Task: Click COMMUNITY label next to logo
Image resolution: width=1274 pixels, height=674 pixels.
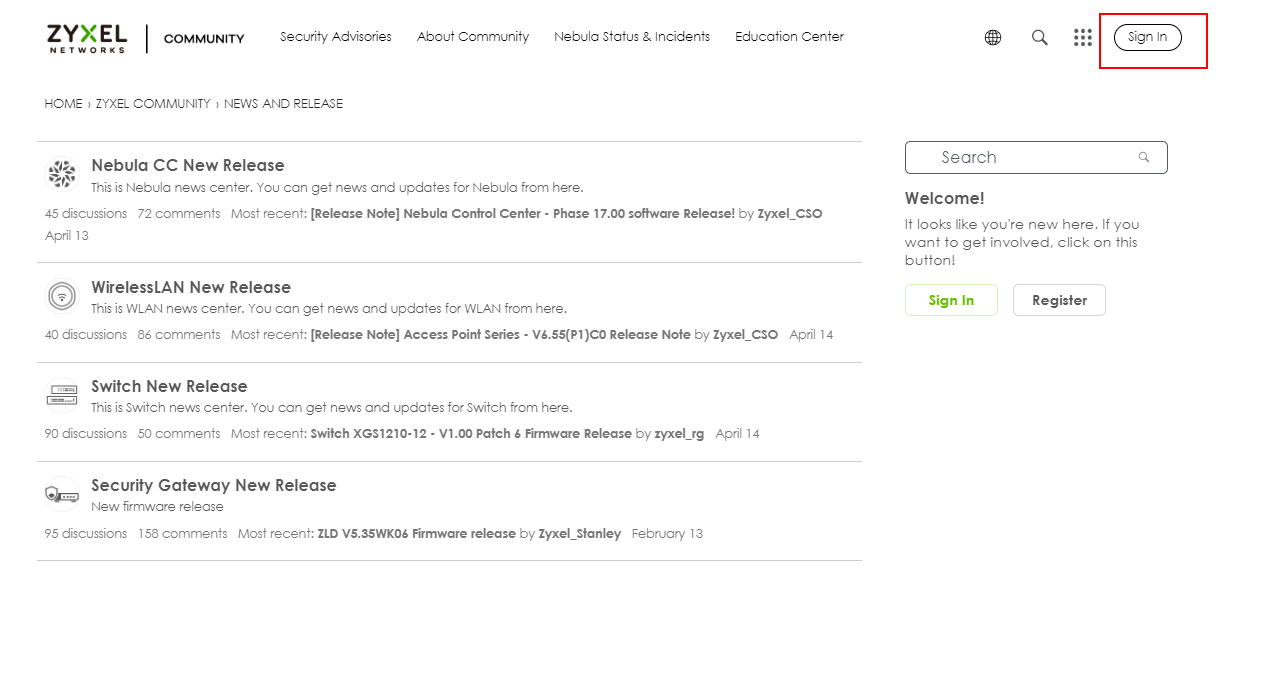Action: (x=204, y=39)
